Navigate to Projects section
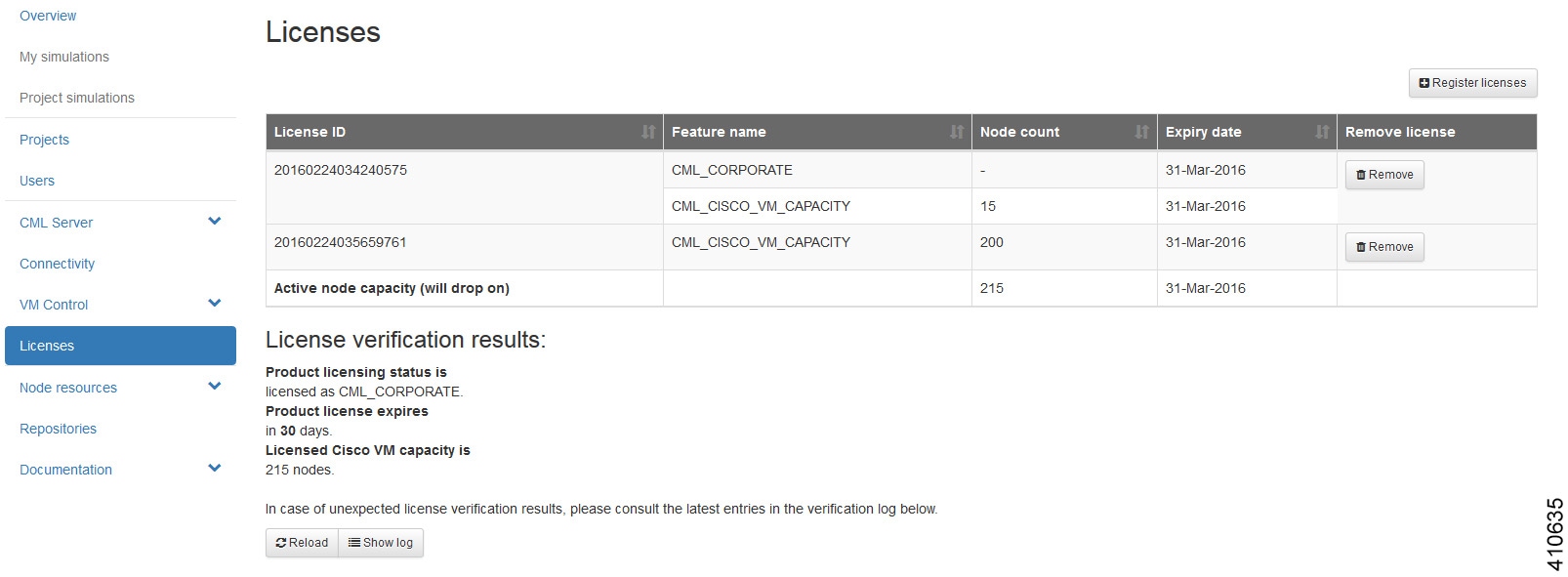 (44, 140)
